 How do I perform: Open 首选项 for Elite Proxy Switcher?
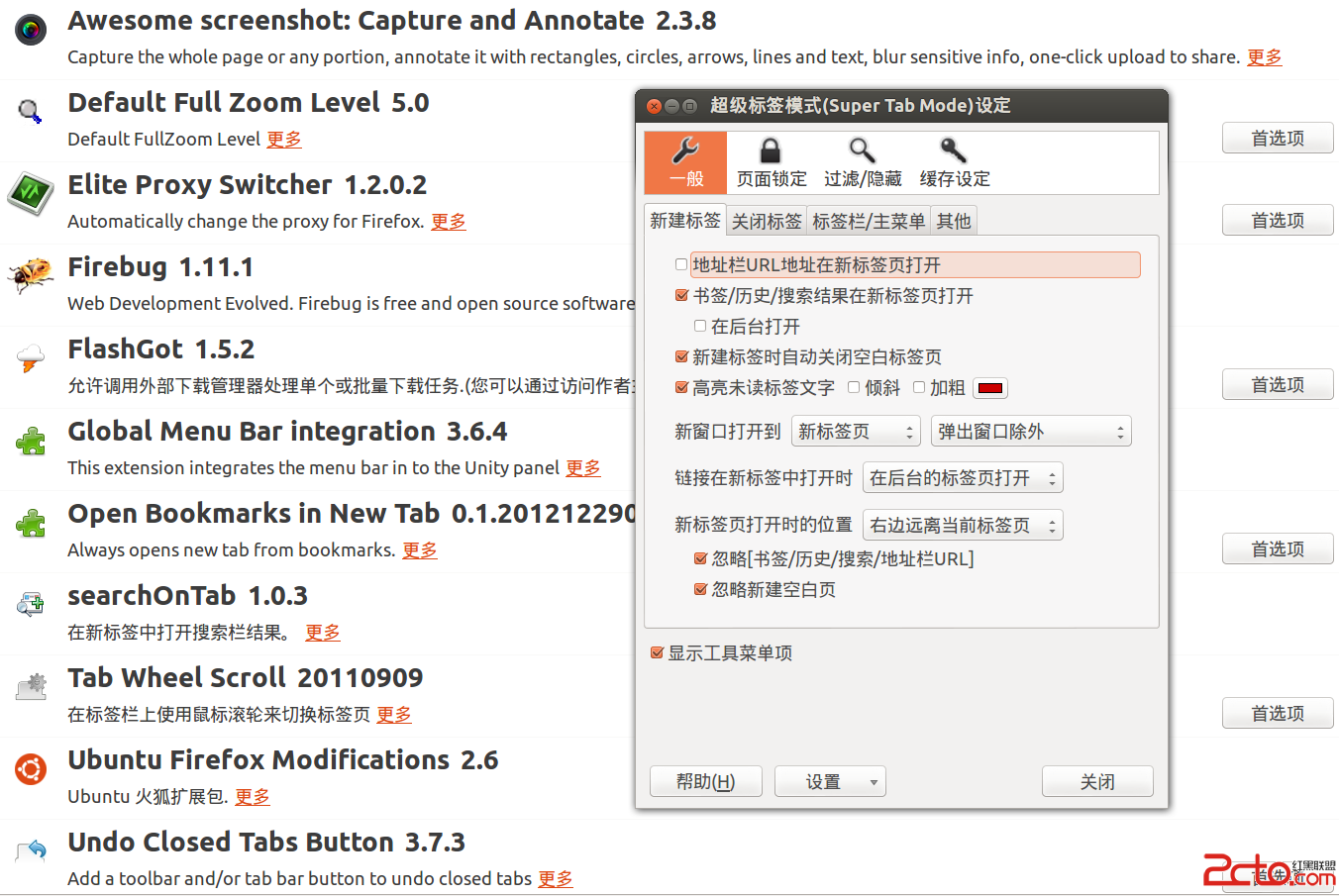(1278, 220)
